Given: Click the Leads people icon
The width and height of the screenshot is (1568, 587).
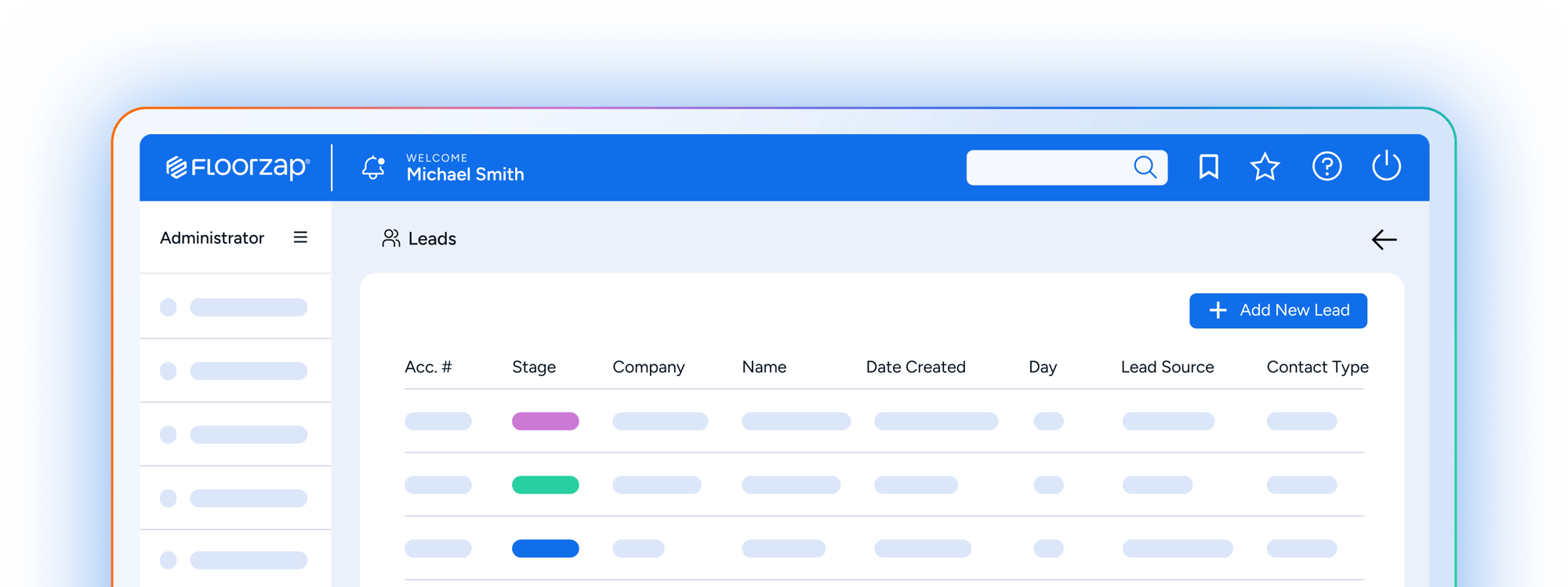Looking at the screenshot, I should pyautogui.click(x=390, y=238).
